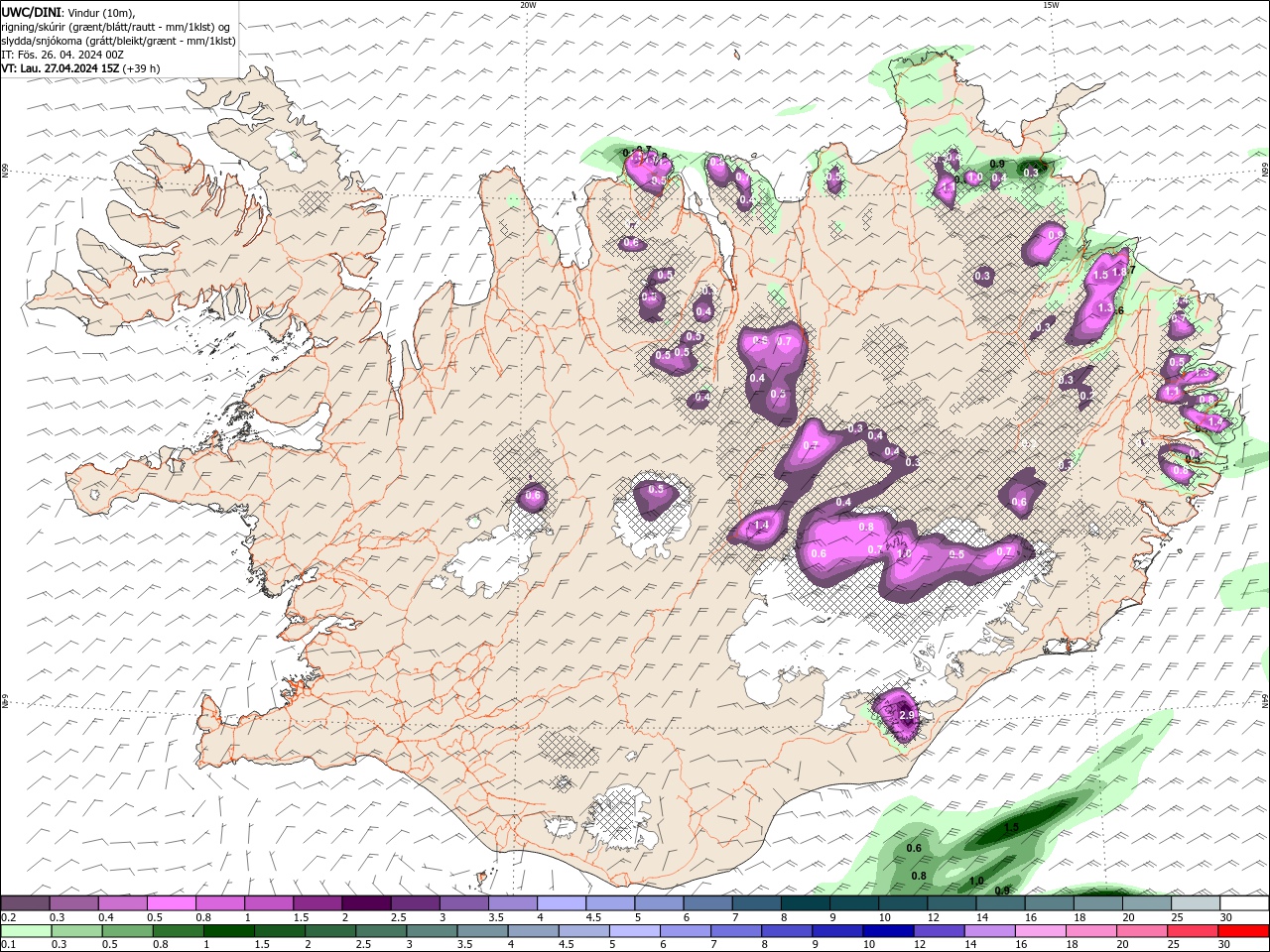Select deep navy lower swatch starting at 10
The width and height of the screenshot is (1270, 952).
pos(886,931)
